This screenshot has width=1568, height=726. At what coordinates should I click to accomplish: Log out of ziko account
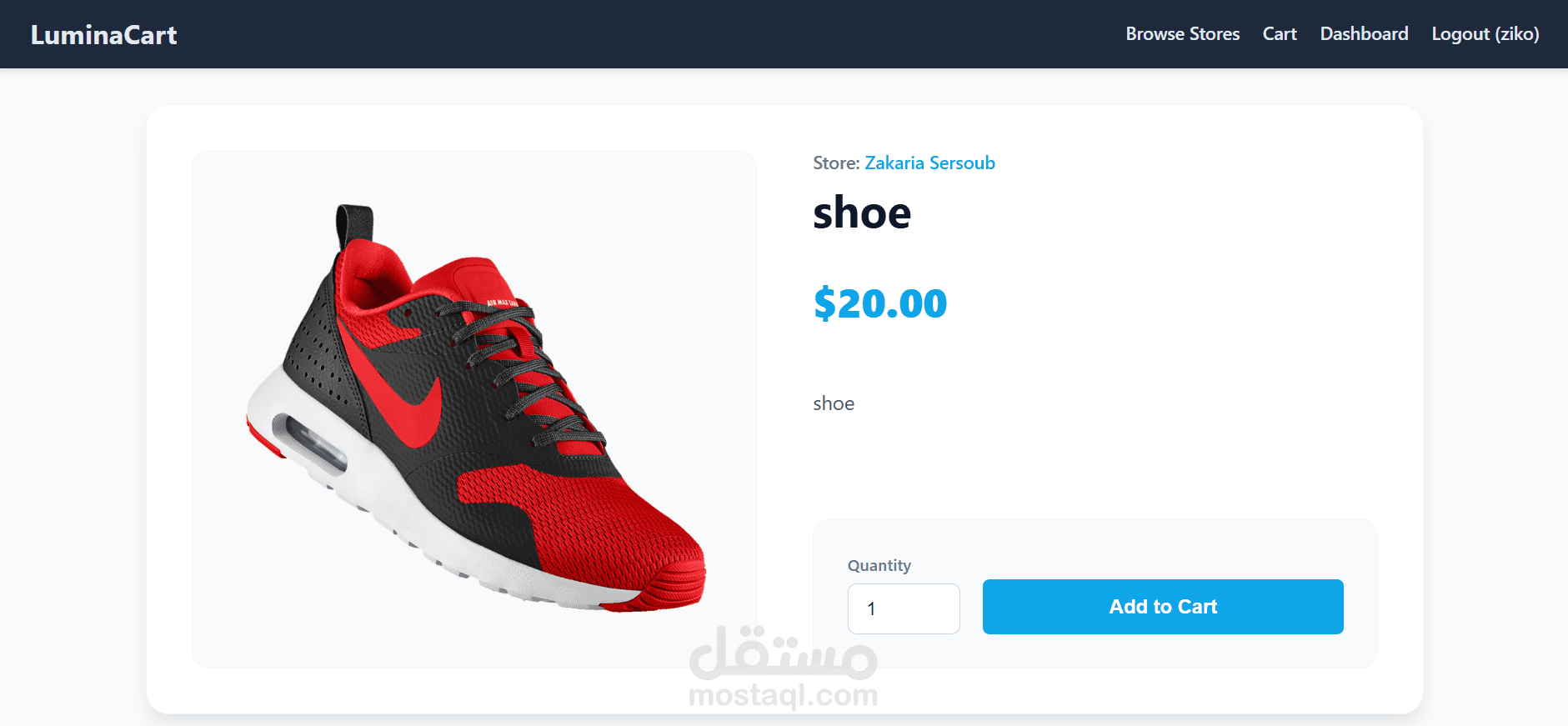coord(1485,34)
